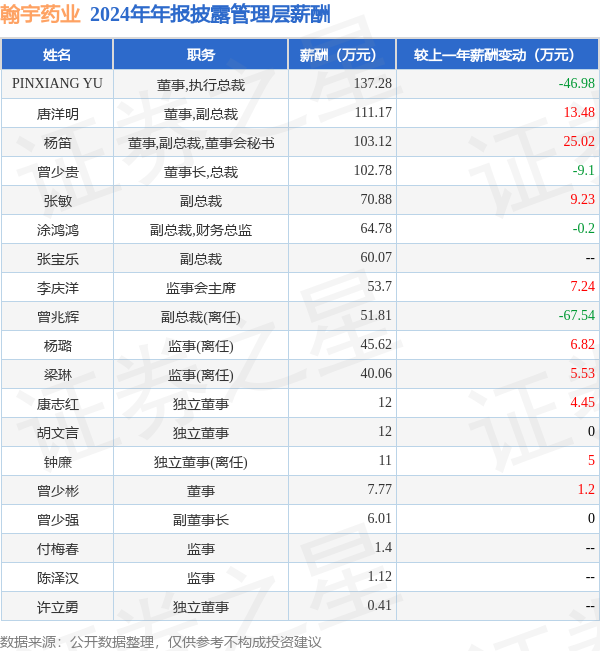600x651 pixels.
Task: Click the change value 7.24
Action: coord(582,286)
